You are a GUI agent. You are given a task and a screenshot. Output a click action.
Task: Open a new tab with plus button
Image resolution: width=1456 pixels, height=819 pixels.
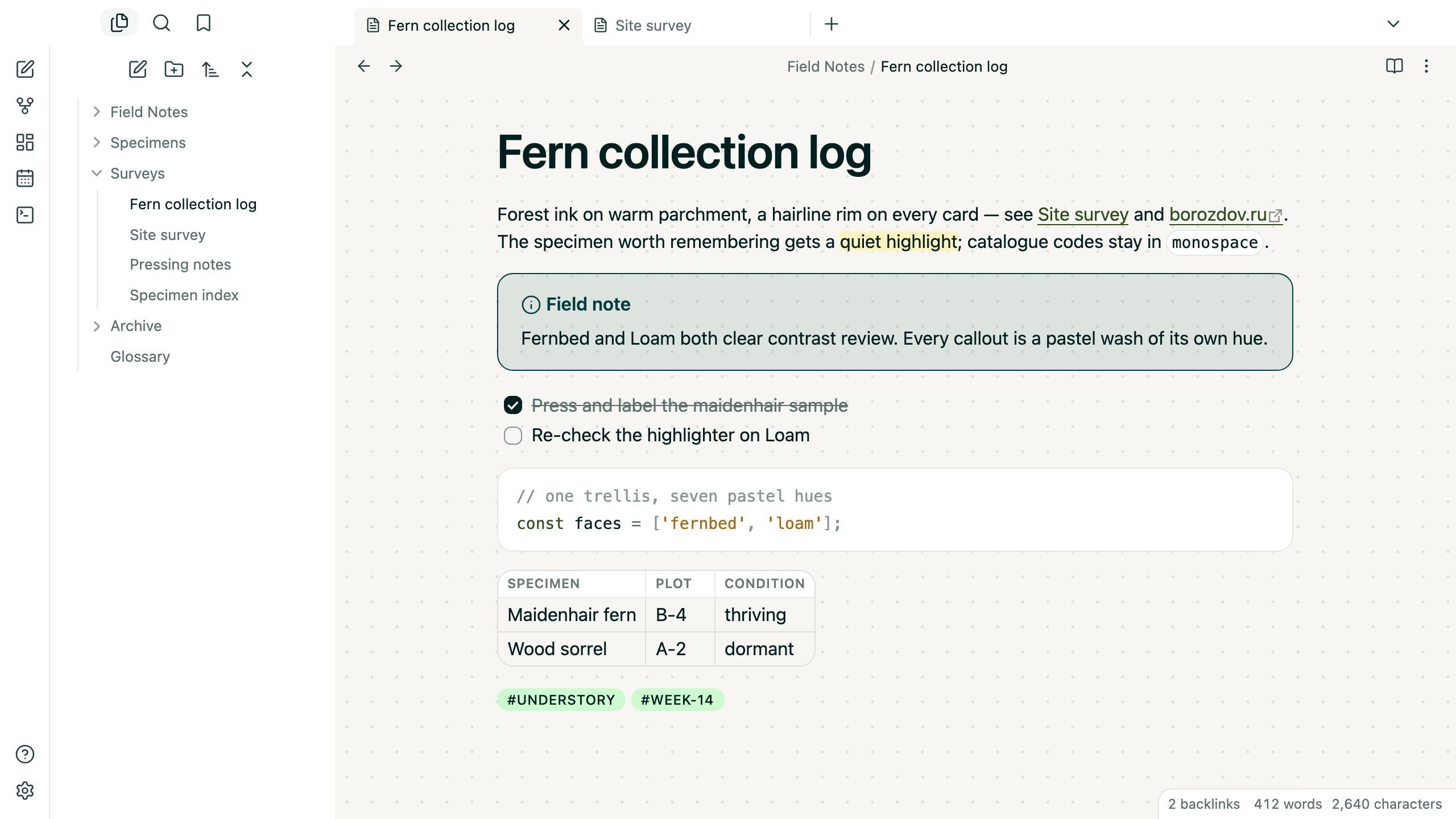pos(832,24)
